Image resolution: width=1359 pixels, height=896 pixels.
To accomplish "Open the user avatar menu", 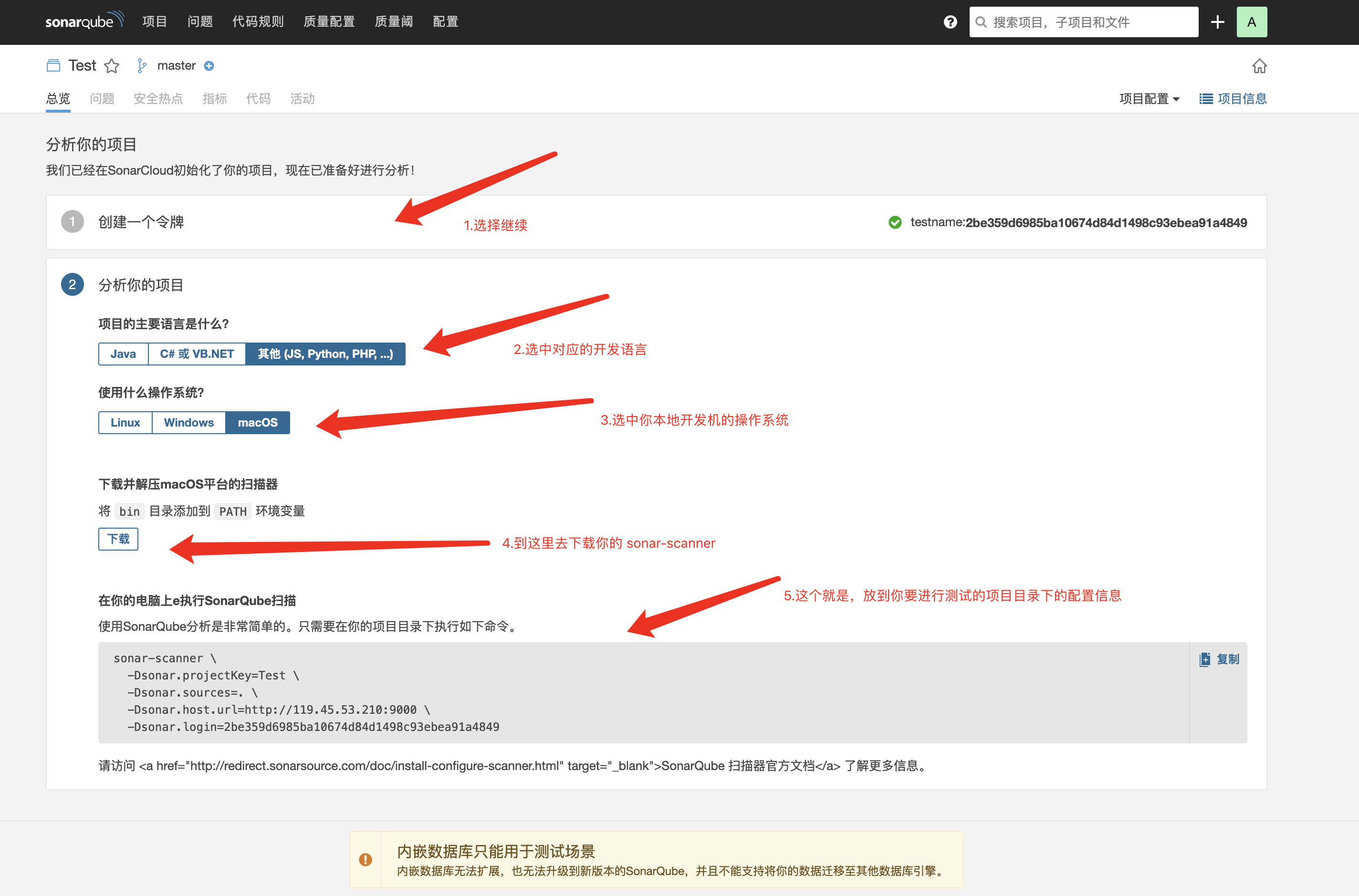I will coord(1252,22).
